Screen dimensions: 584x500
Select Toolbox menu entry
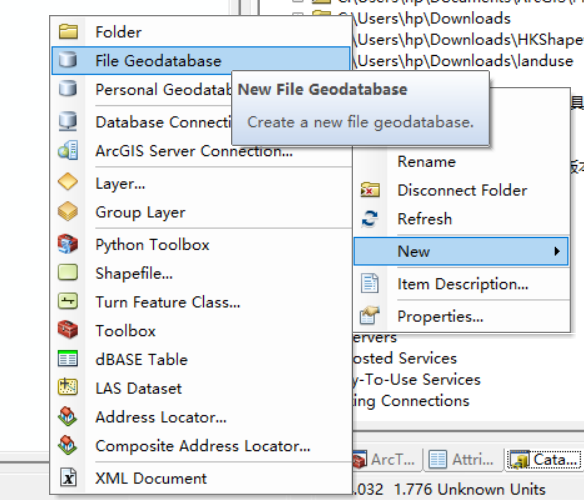coord(201,330)
